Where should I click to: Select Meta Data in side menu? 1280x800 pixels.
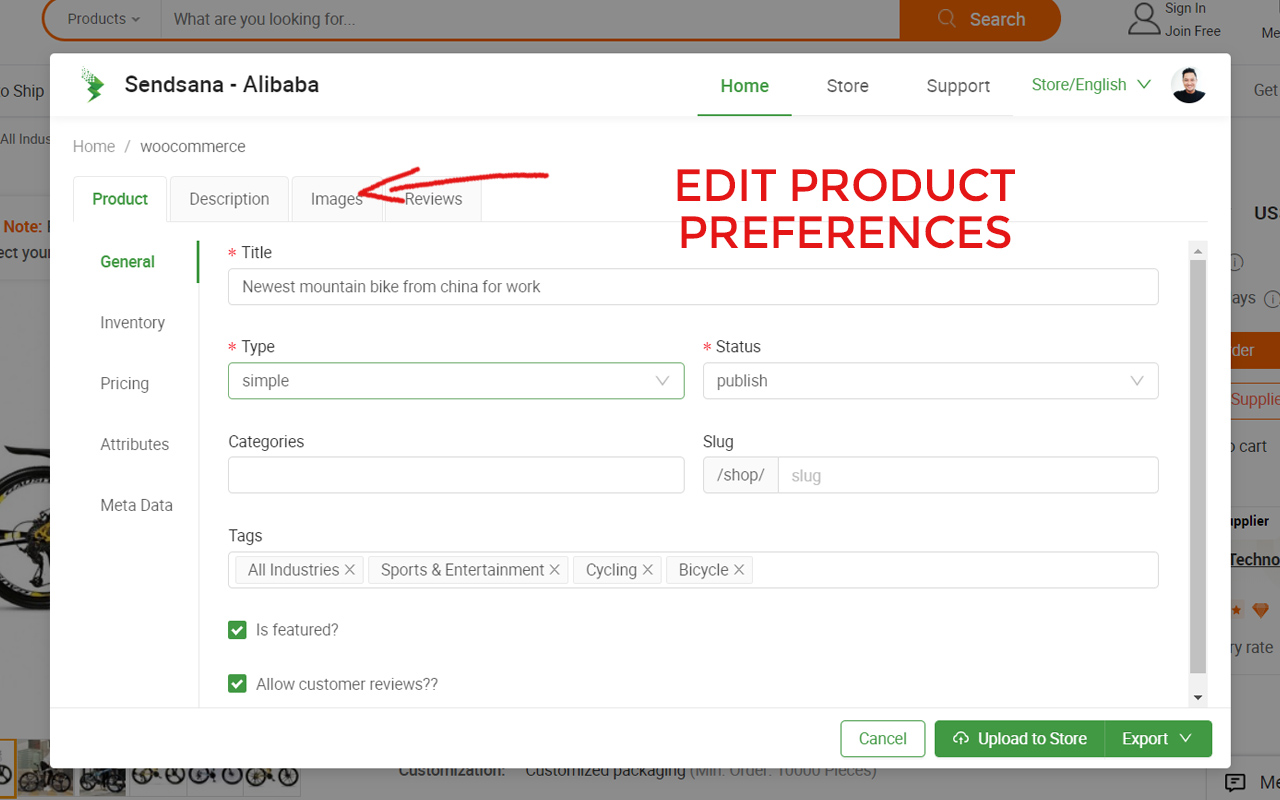[137, 506]
